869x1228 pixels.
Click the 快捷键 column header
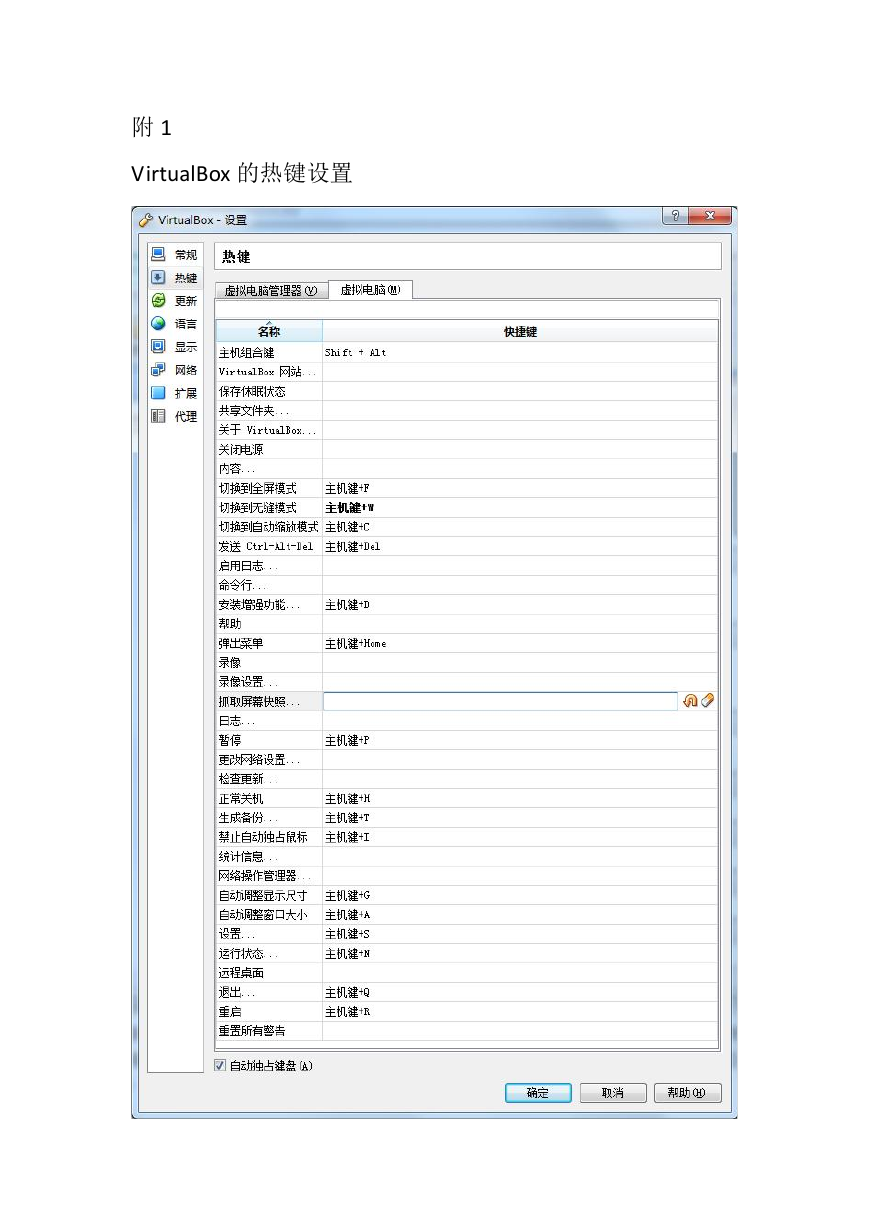[x=520, y=331]
